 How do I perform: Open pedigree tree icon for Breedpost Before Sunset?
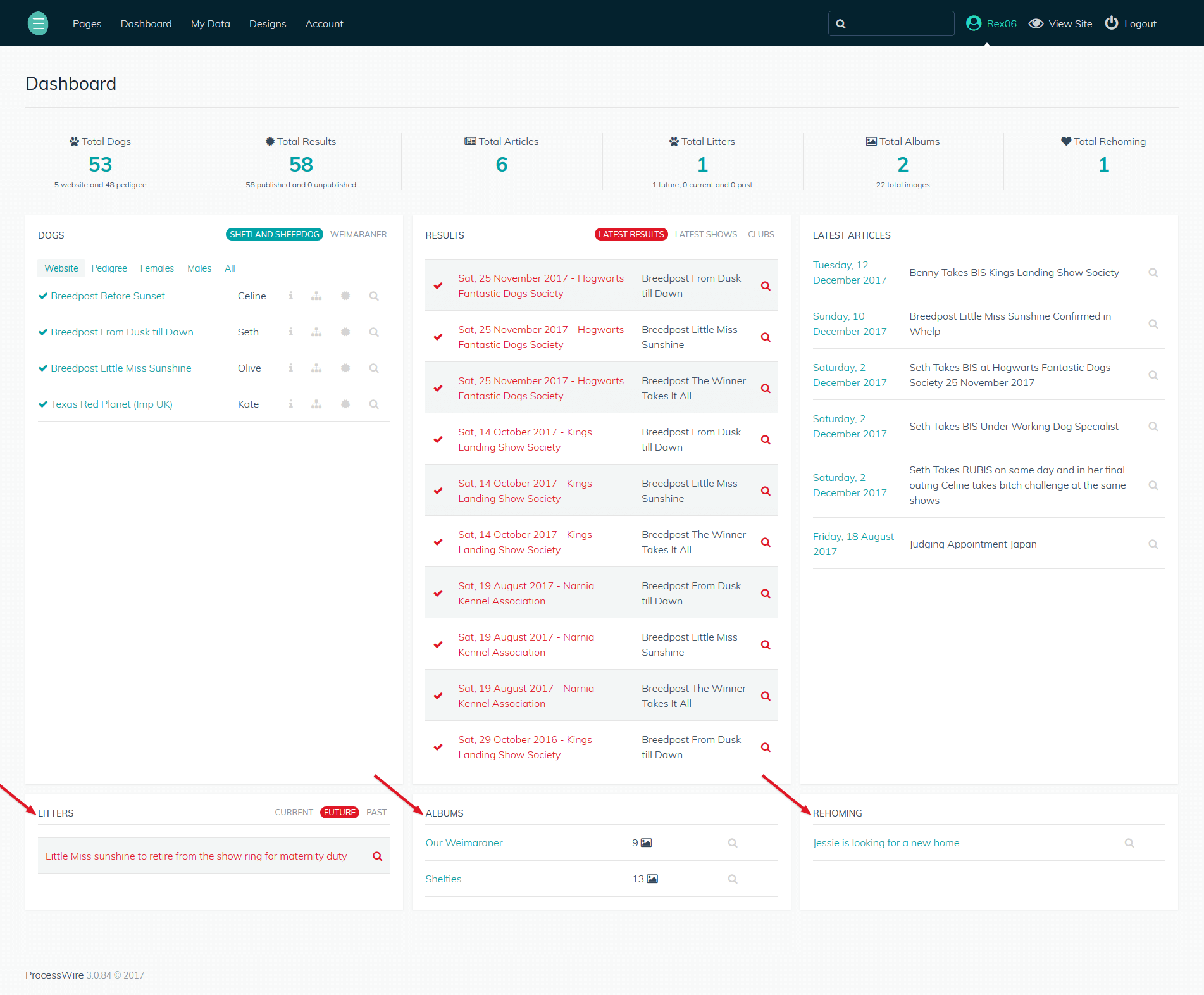point(316,296)
